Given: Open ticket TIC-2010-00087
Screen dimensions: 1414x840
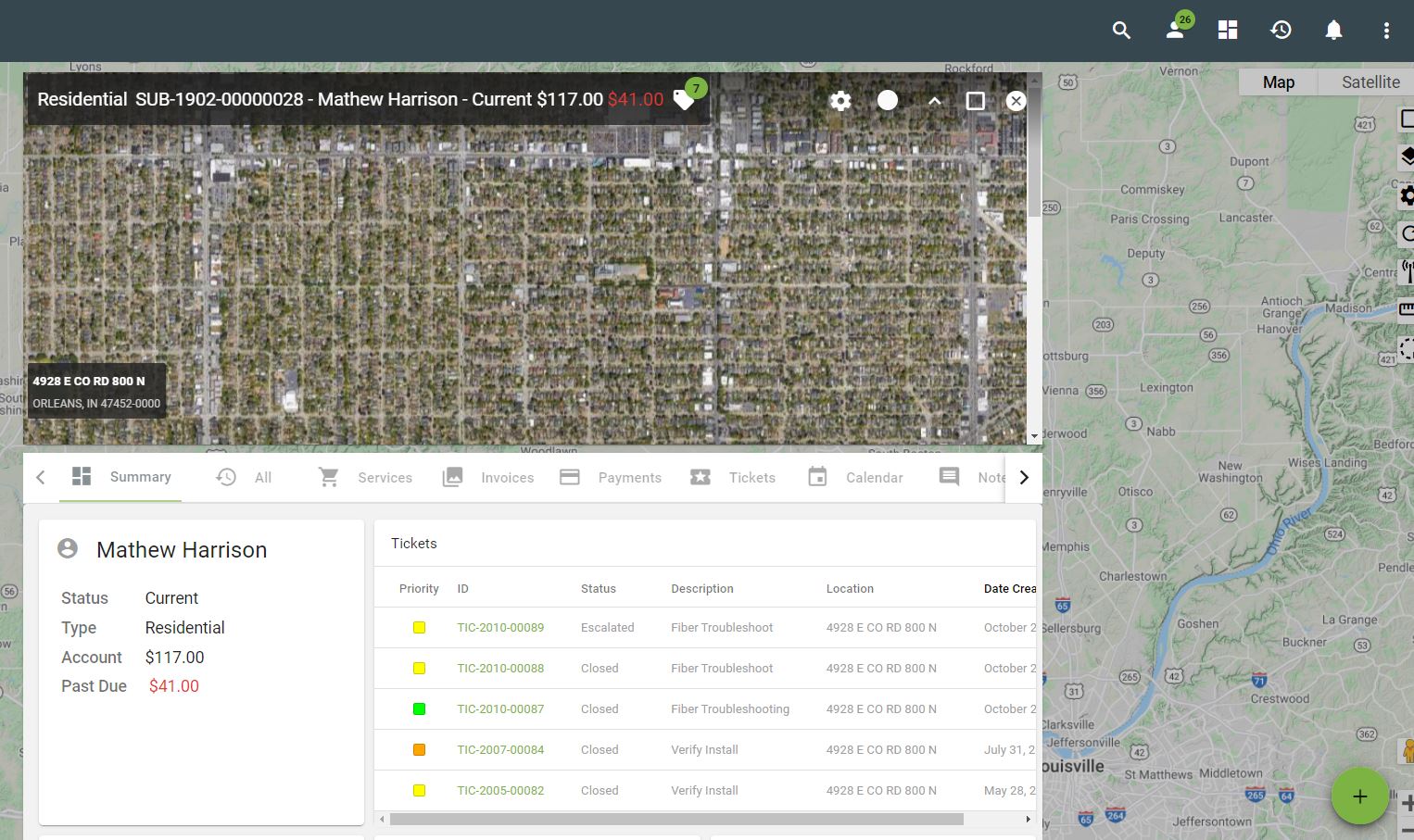Looking at the screenshot, I should click(500, 709).
